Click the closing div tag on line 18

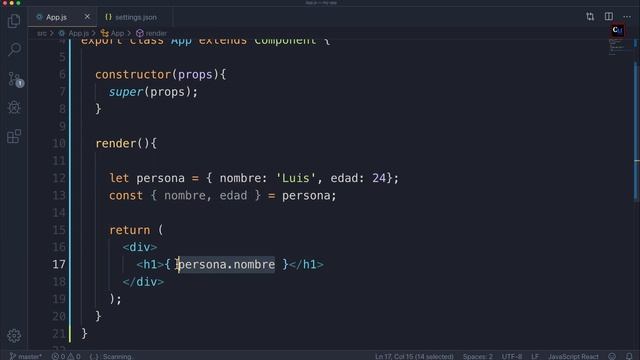pos(143,282)
